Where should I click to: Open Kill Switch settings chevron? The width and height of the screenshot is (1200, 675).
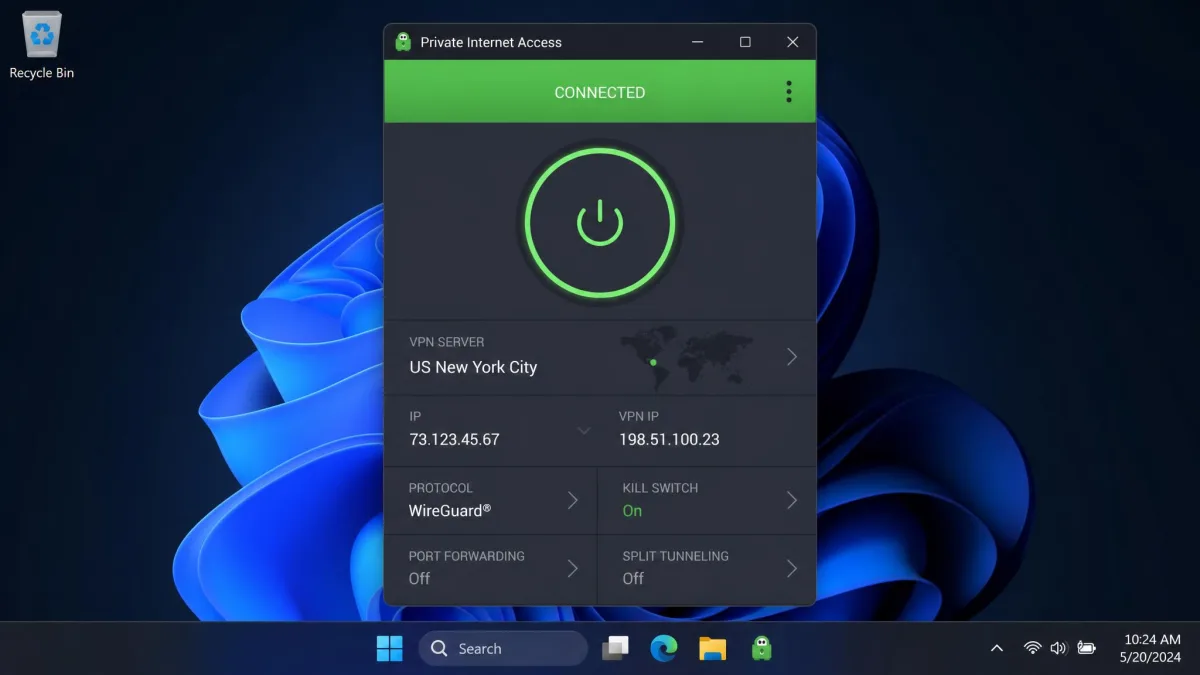coord(791,500)
